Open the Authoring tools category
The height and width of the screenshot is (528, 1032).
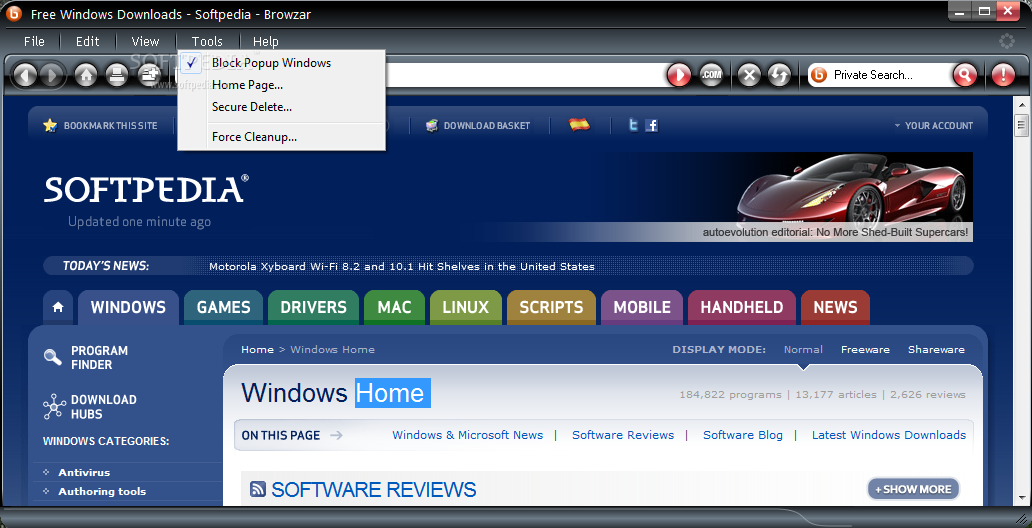102,491
